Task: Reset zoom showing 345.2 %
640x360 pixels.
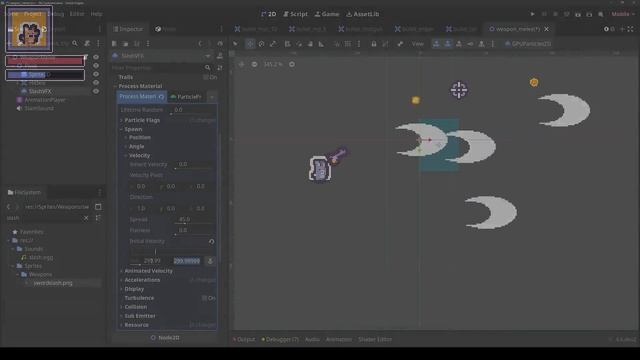Action: [273, 64]
